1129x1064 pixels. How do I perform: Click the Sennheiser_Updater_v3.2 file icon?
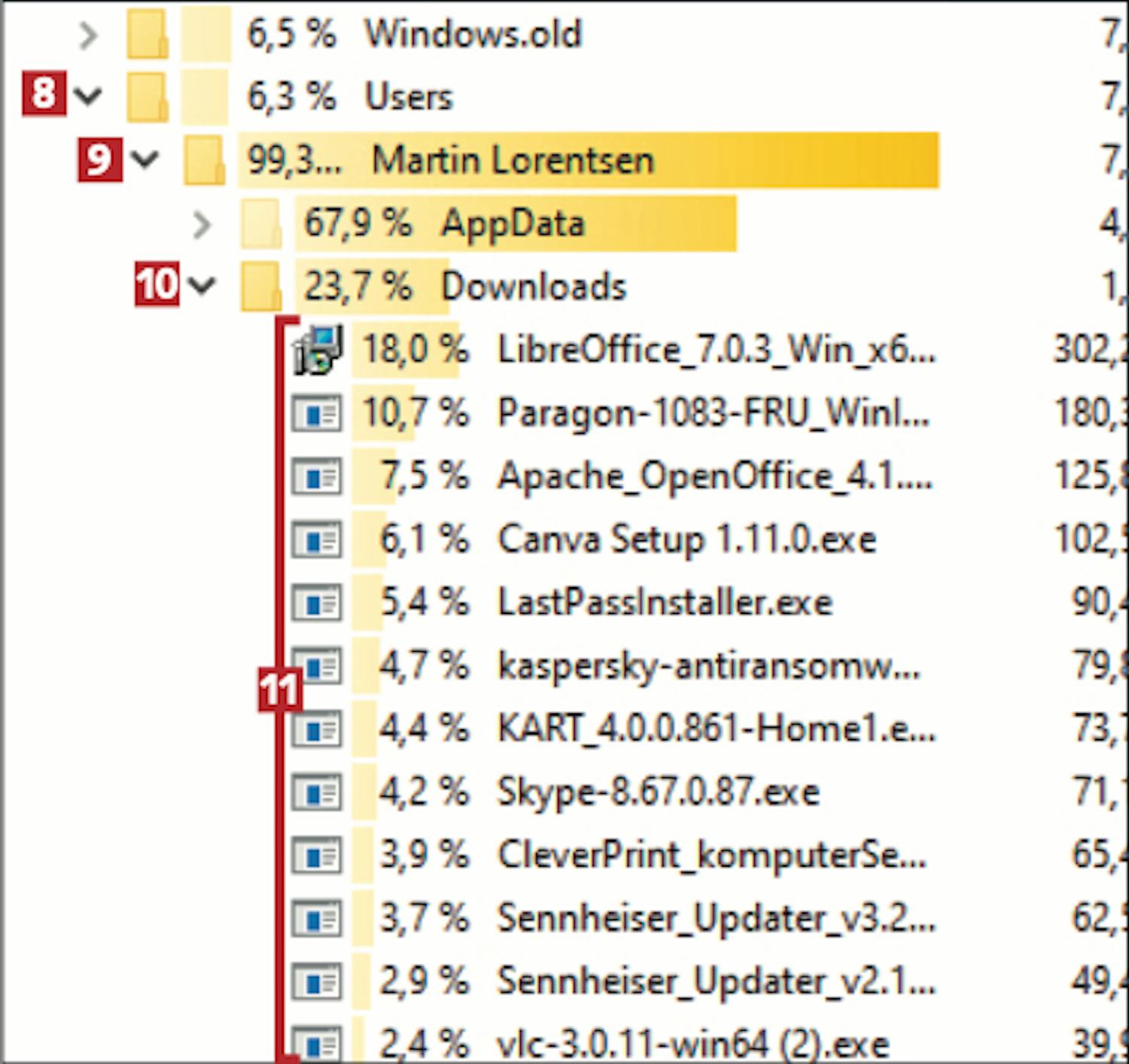click(x=317, y=920)
